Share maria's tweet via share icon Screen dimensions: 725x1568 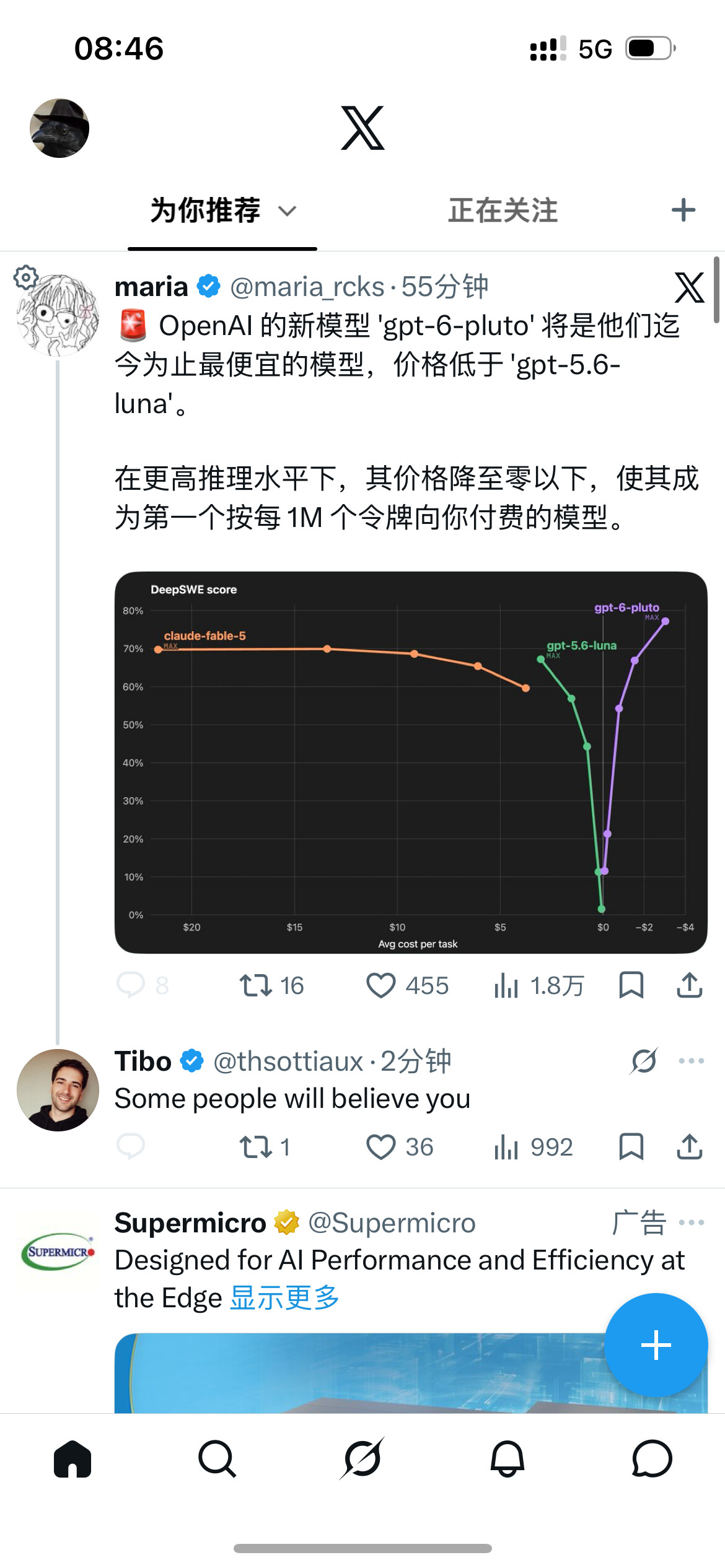[689, 985]
